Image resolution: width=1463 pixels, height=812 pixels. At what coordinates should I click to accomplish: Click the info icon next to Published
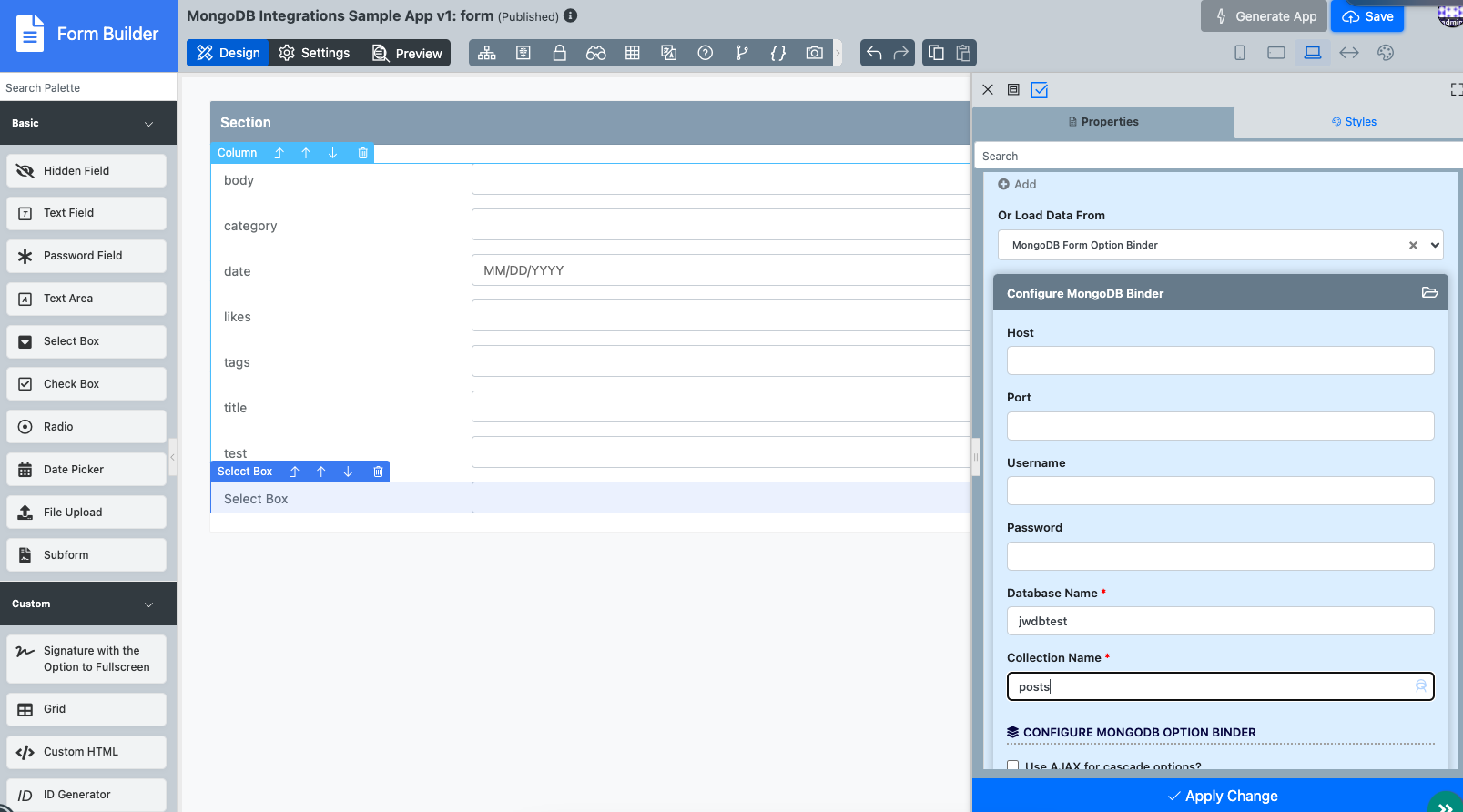tap(571, 15)
